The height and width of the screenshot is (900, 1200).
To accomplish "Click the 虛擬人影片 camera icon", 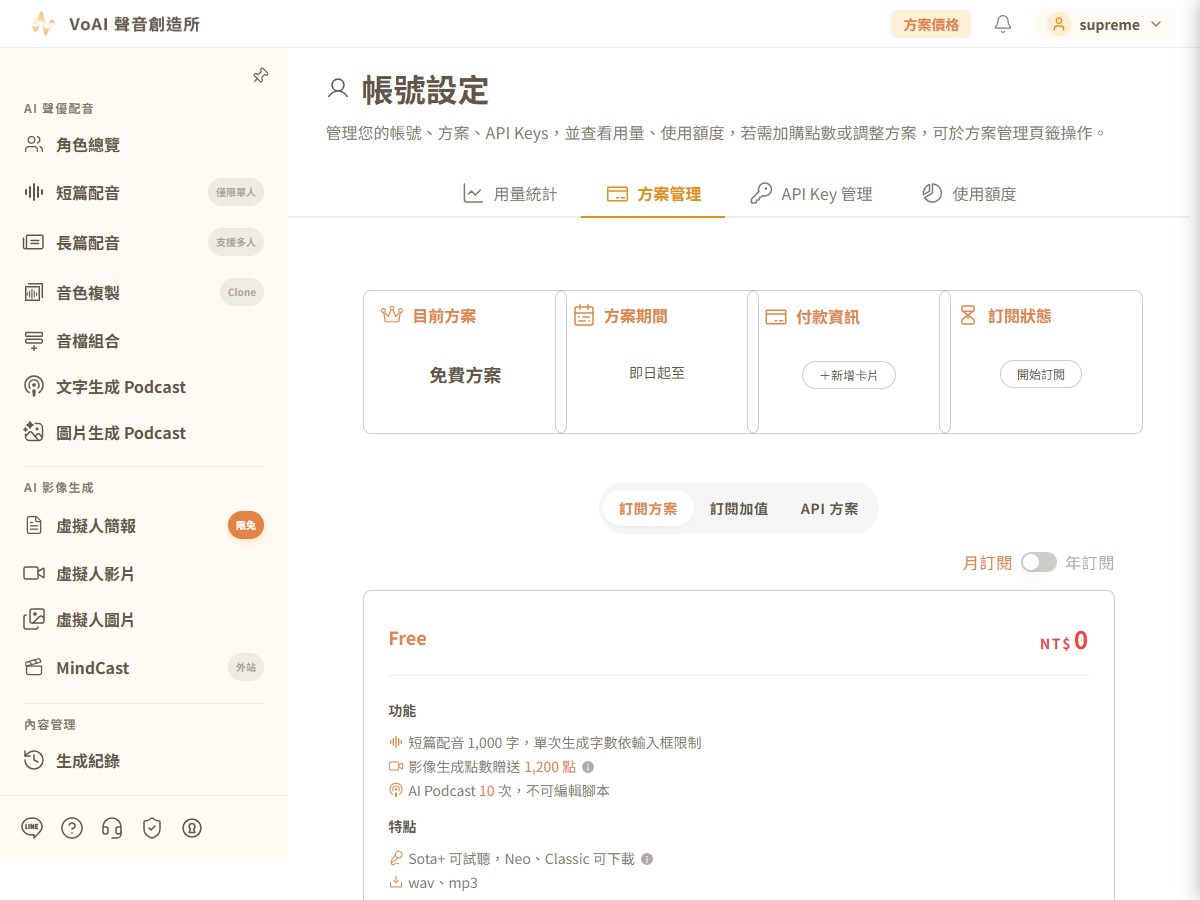I will tap(34, 573).
